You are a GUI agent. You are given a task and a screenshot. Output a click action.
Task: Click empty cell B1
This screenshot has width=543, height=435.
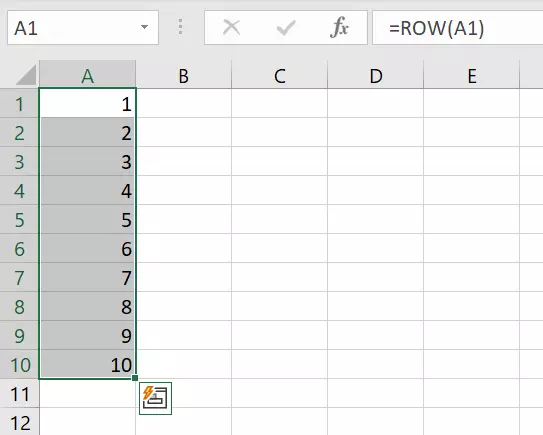click(184, 104)
